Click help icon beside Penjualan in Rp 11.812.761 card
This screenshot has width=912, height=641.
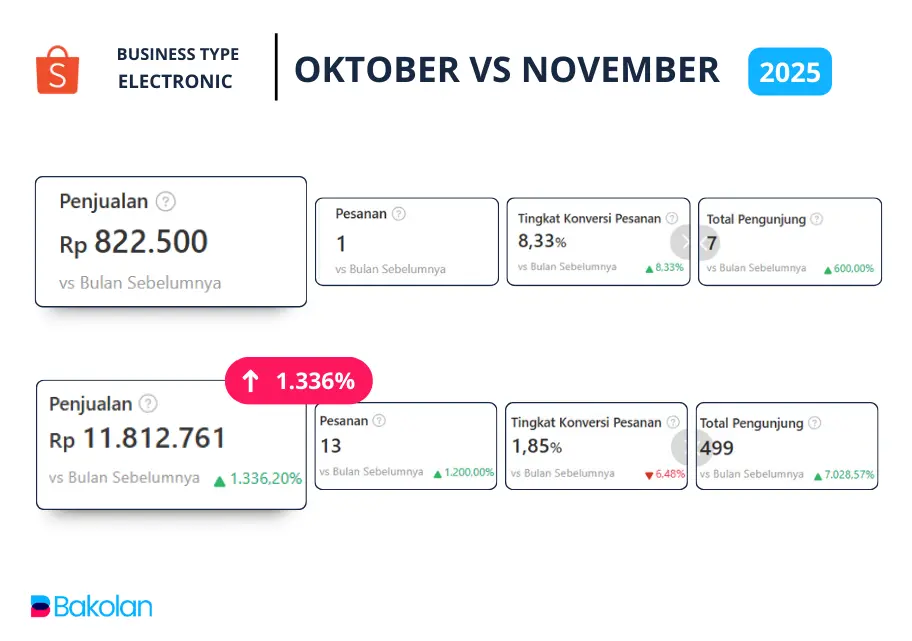[x=148, y=404]
